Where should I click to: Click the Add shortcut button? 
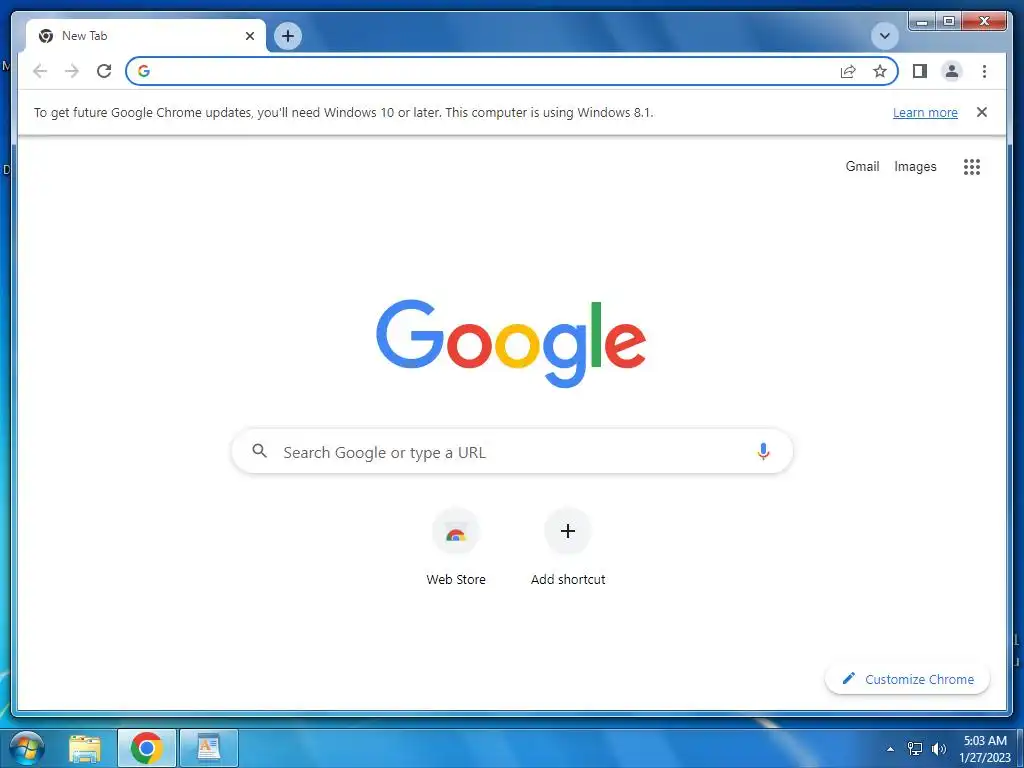pos(568,547)
